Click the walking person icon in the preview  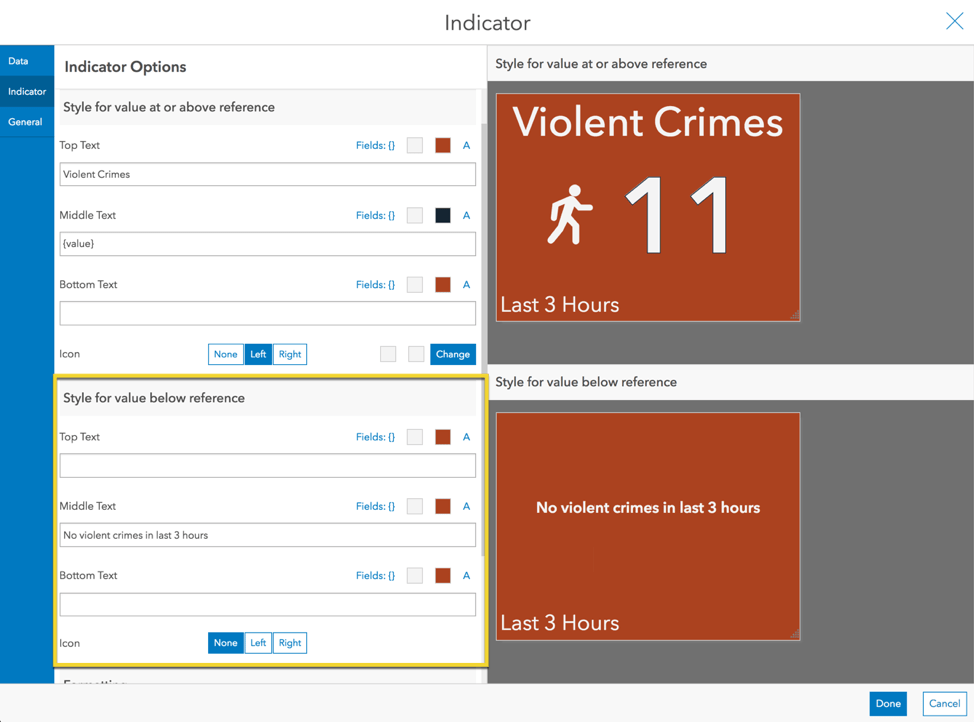(x=570, y=214)
